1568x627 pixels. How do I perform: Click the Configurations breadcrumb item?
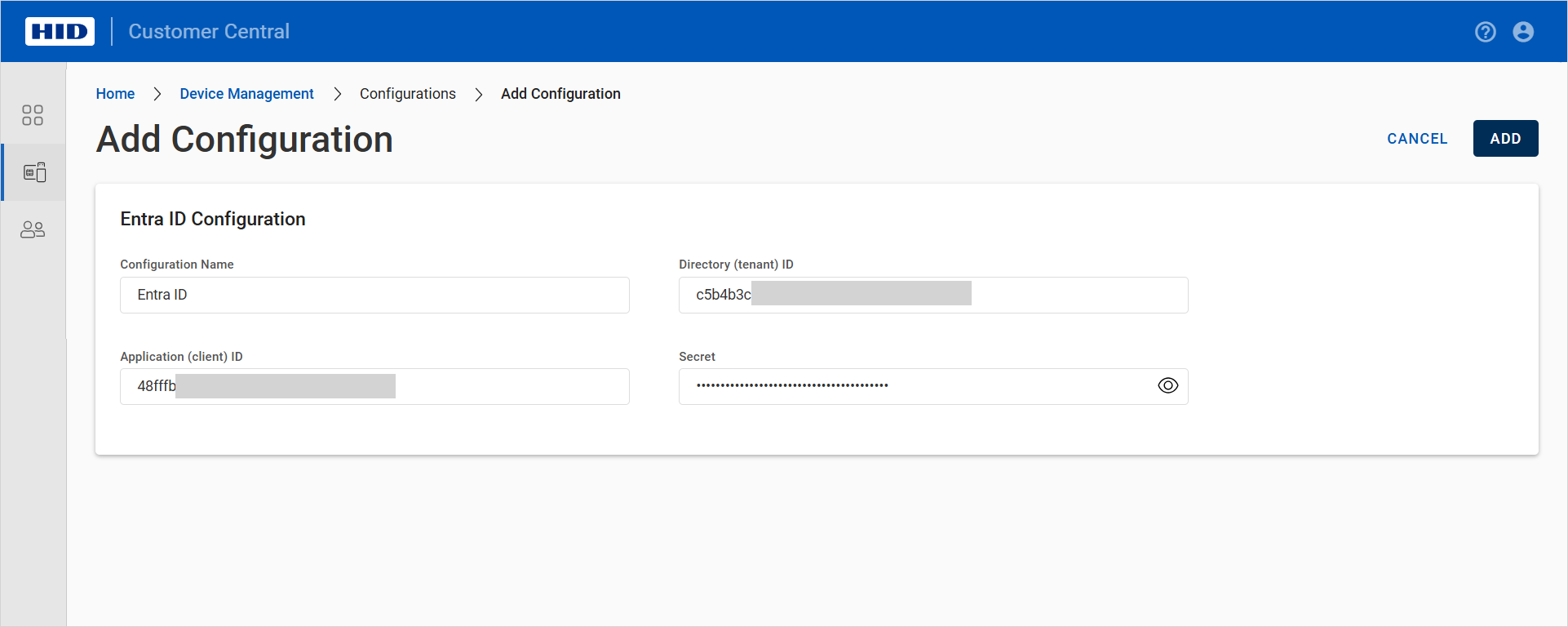click(x=407, y=94)
